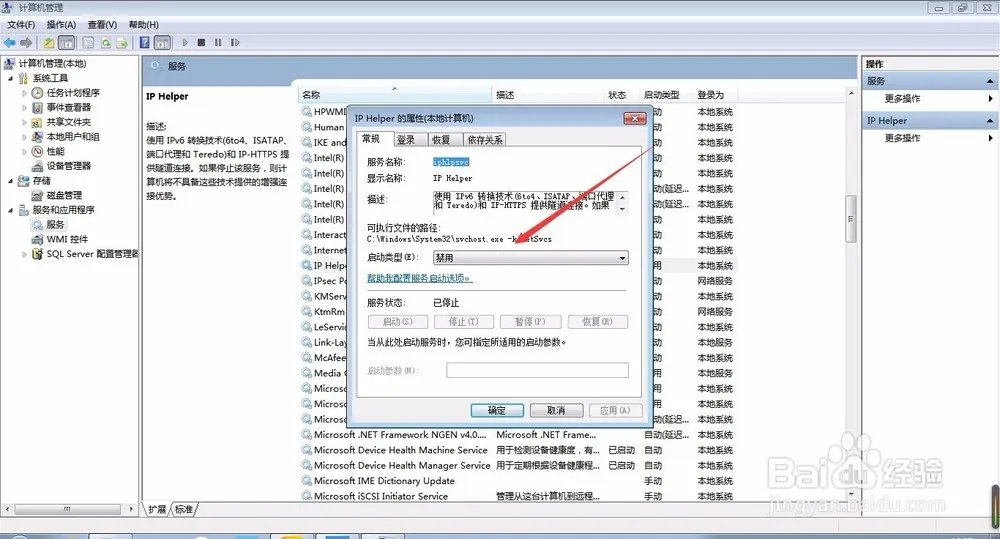Click 更多操作 under IP Helper in actions
The width and height of the screenshot is (1000, 539).
[902, 138]
